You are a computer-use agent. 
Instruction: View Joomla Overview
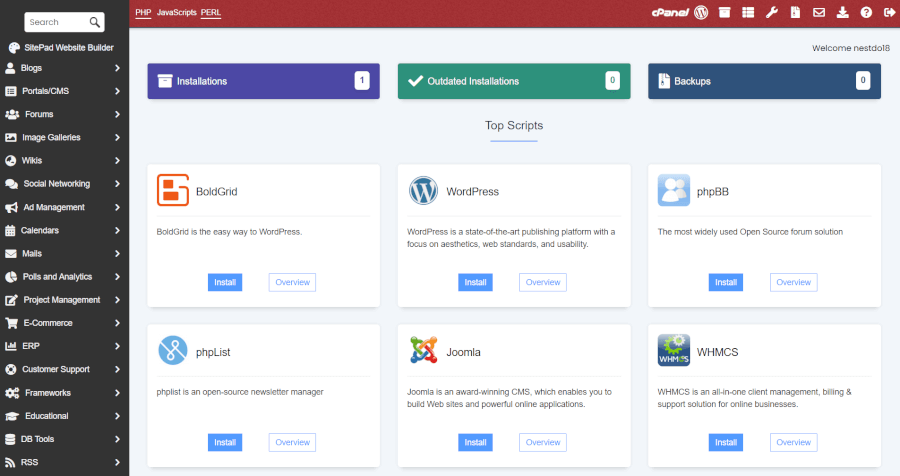(x=542, y=442)
